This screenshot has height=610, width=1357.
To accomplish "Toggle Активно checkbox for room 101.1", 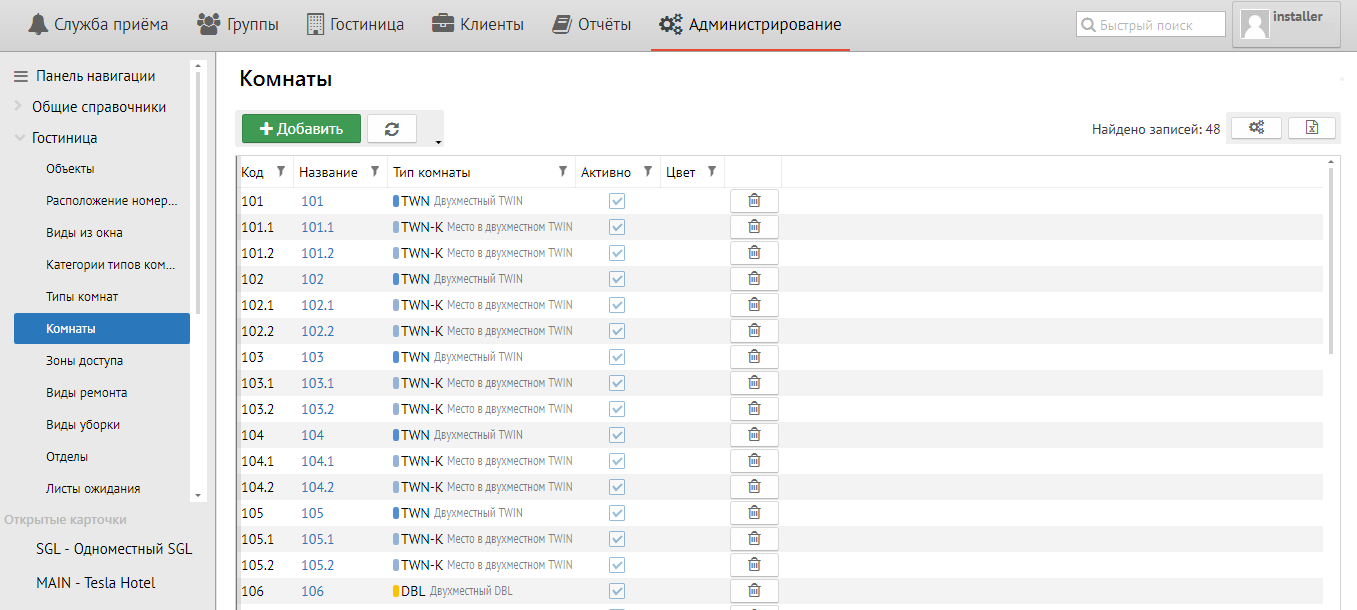I will point(617,227).
